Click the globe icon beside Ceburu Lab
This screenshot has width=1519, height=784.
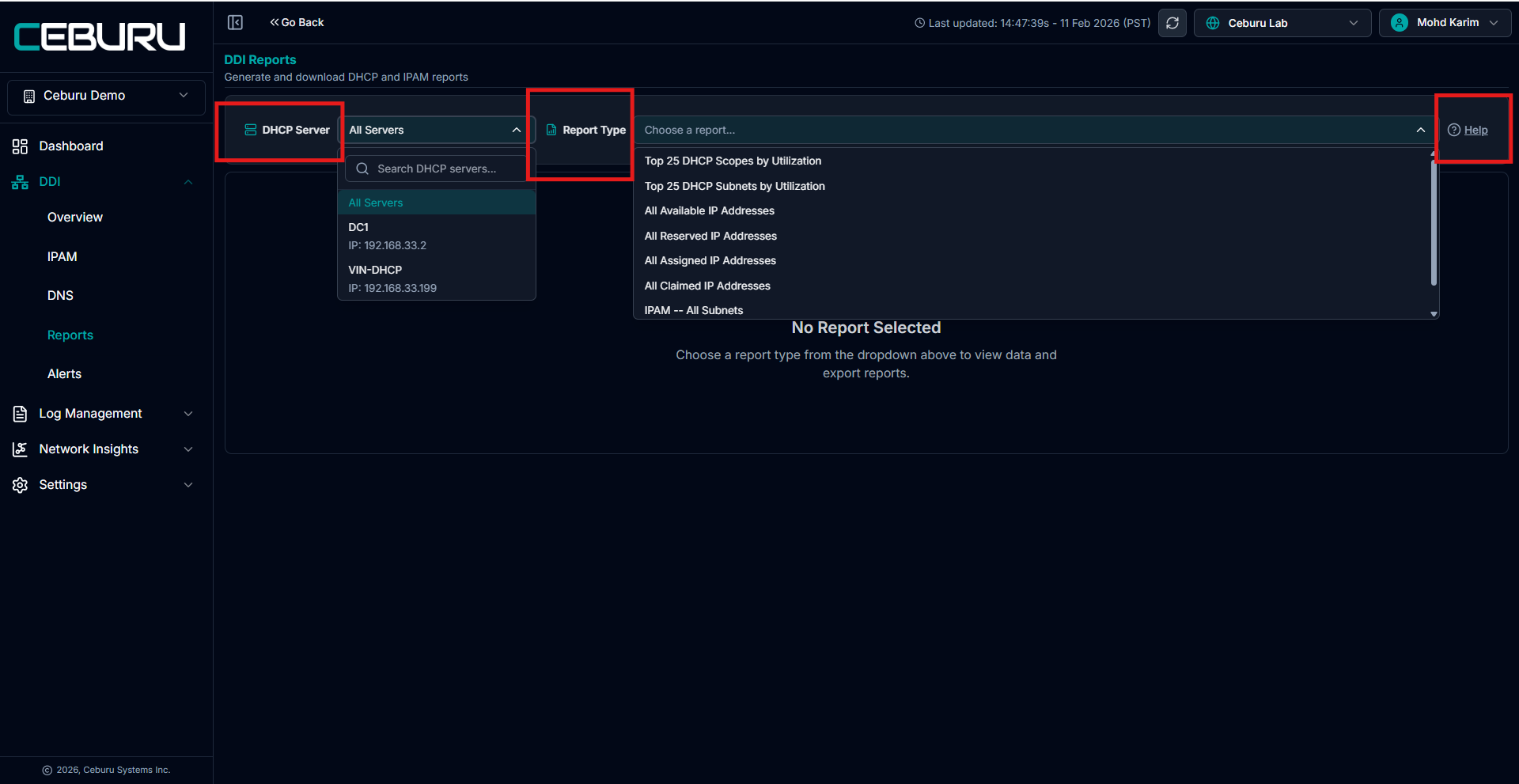pos(1213,23)
